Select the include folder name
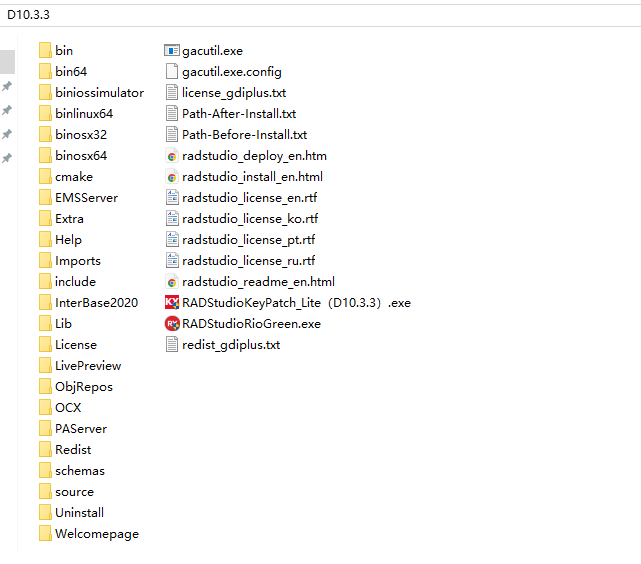Viewport: 641px width, 564px height. (75, 282)
